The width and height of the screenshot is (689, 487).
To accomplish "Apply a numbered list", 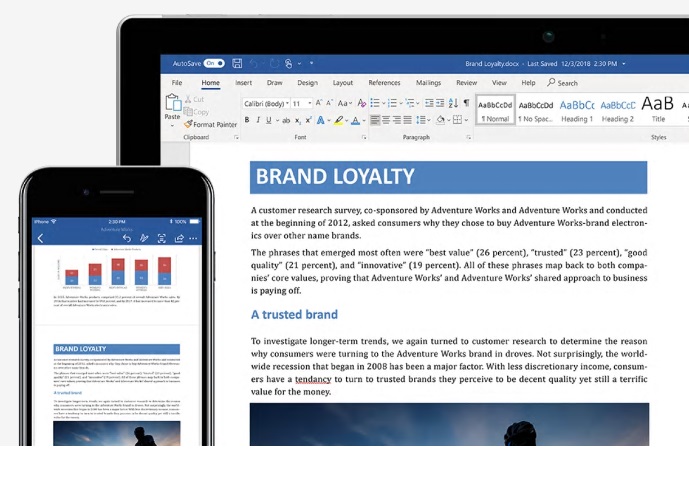I will [x=392, y=103].
